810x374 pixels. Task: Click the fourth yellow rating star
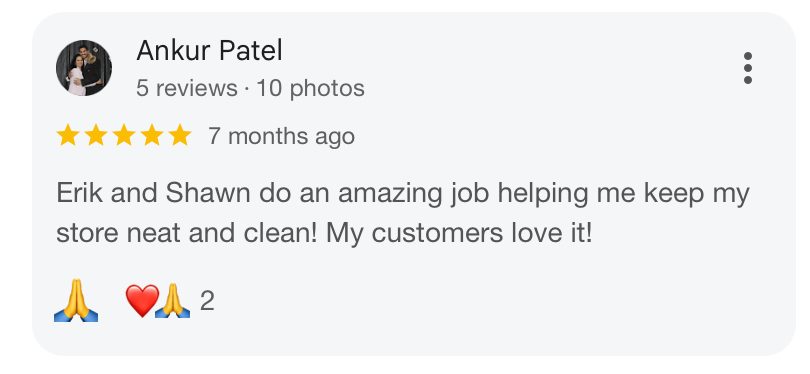point(152,136)
